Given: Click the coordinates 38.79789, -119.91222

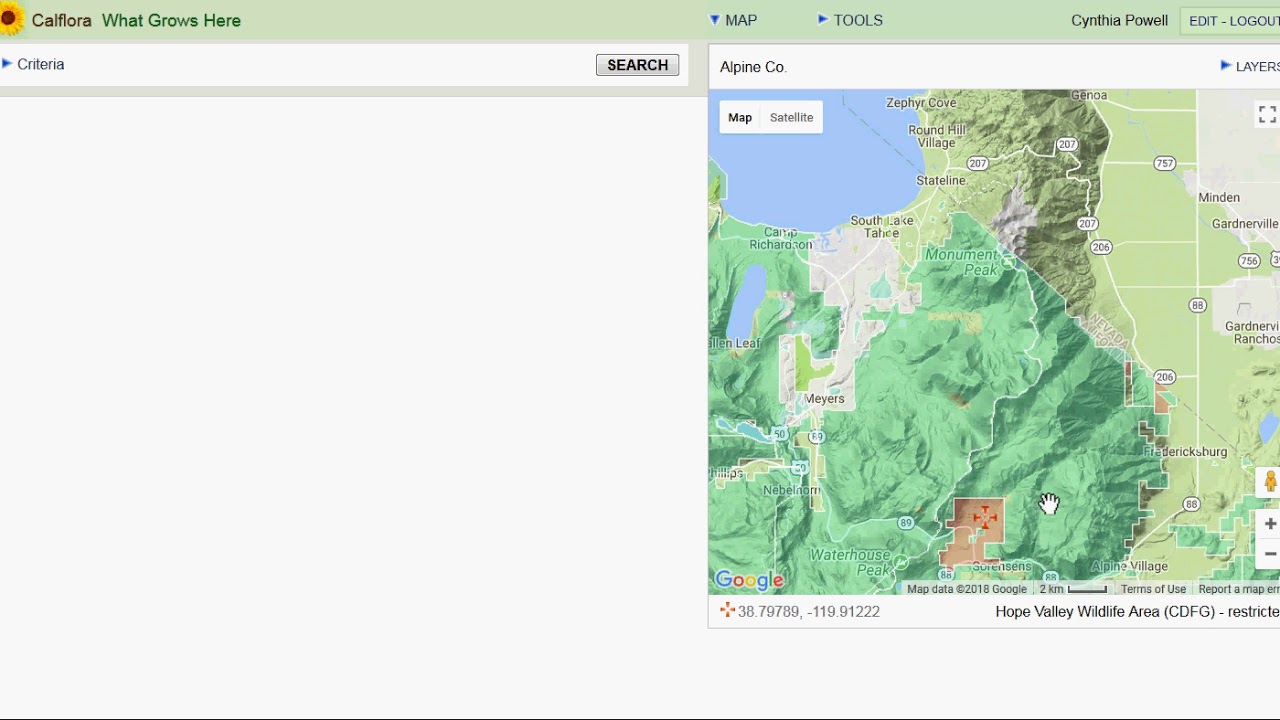Looking at the screenshot, I should pyautogui.click(x=808, y=611).
